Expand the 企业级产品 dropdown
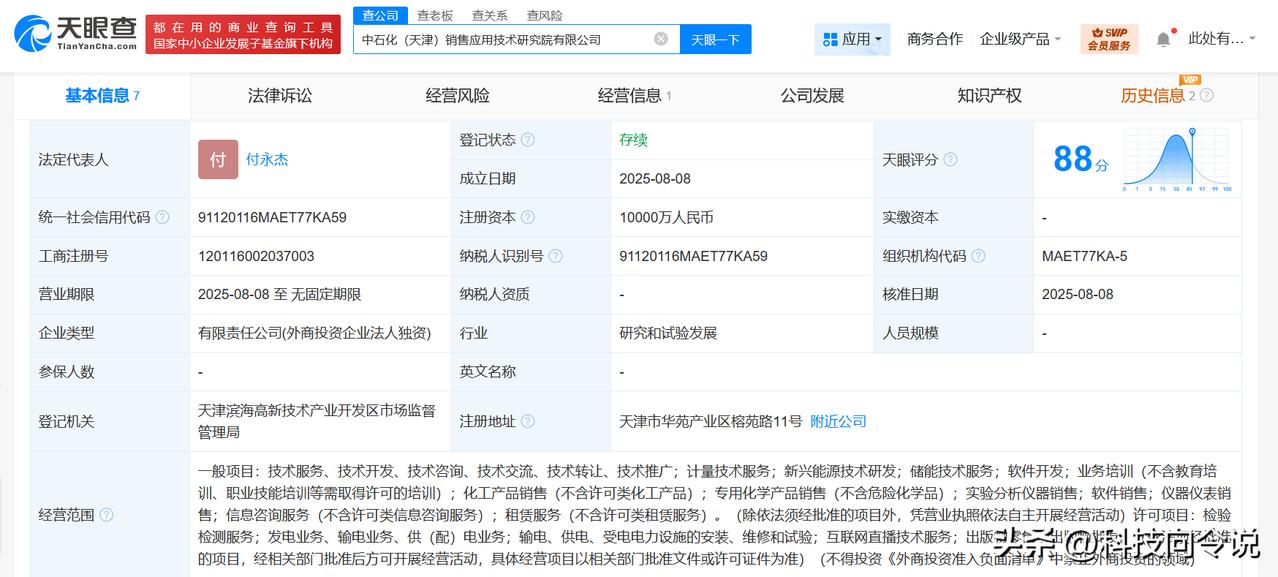This screenshot has height=577, width=1278. point(1021,39)
